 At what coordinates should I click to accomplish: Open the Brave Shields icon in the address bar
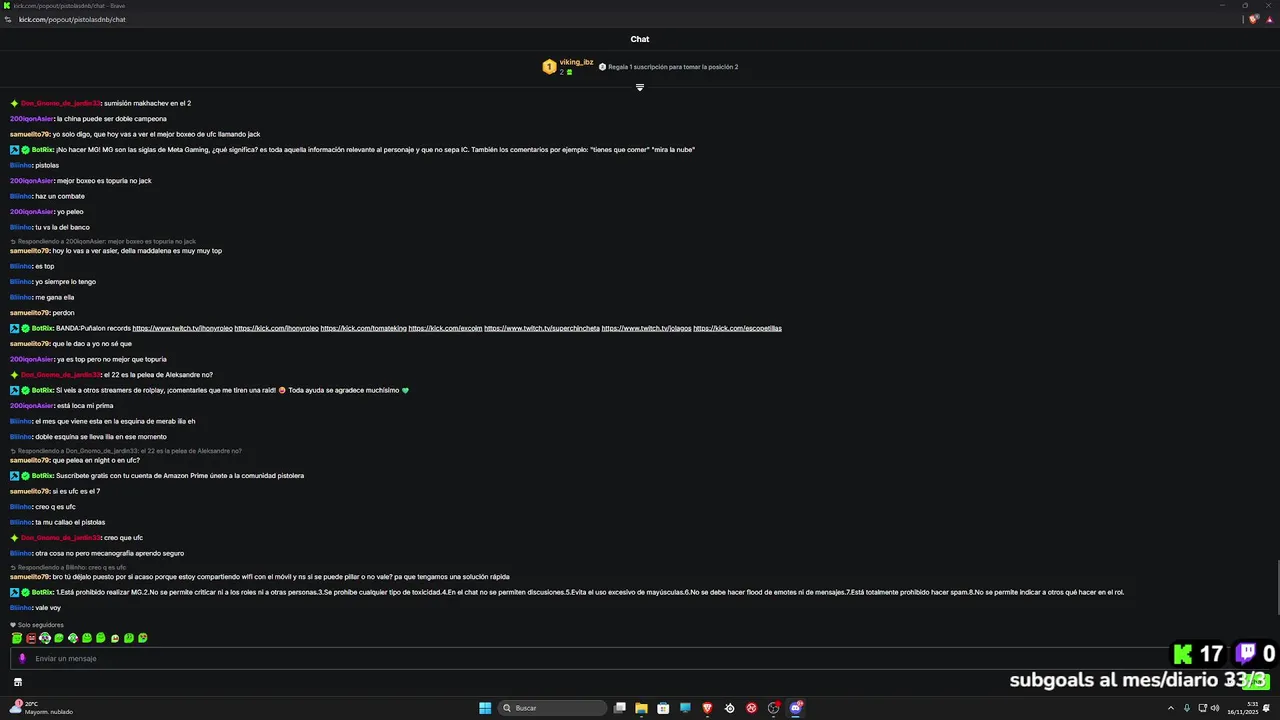pyautogui.click(x=1253, y=19)
